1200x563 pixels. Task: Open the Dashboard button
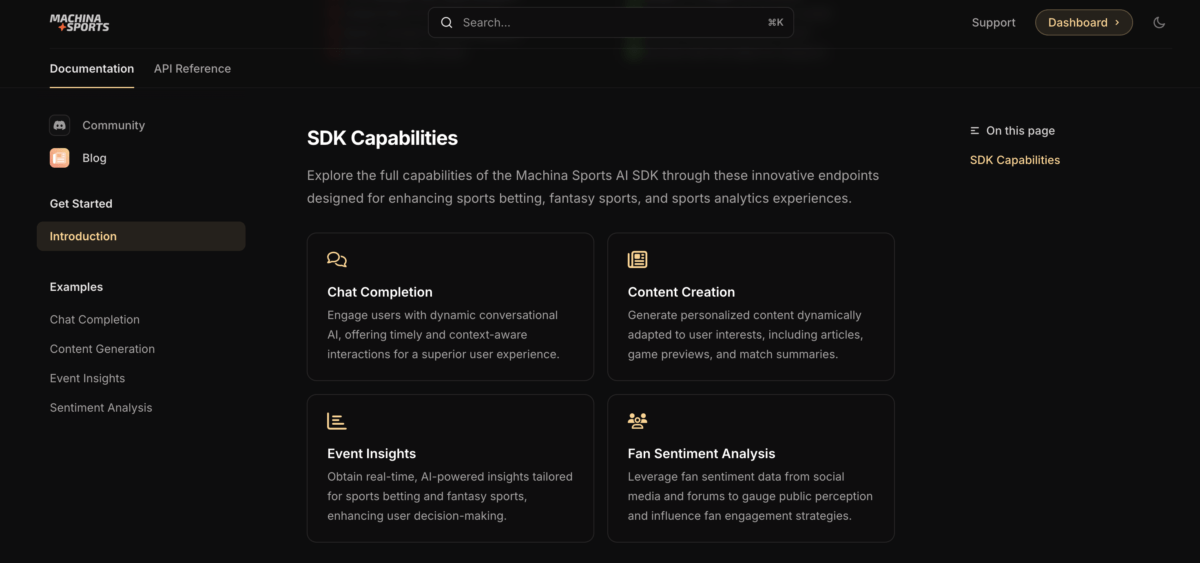coord(1083,22)
